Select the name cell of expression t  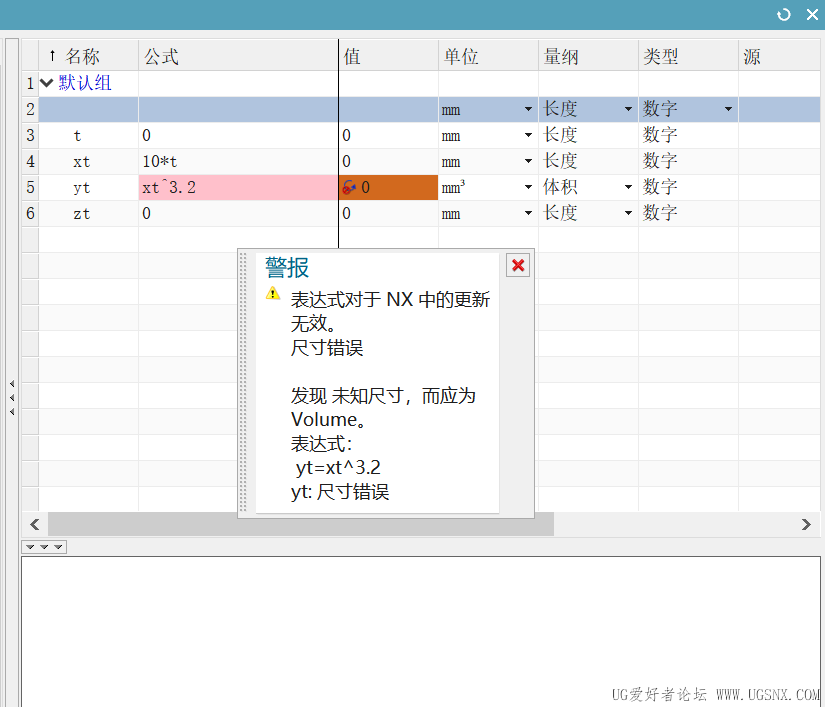tap(88, 135)
